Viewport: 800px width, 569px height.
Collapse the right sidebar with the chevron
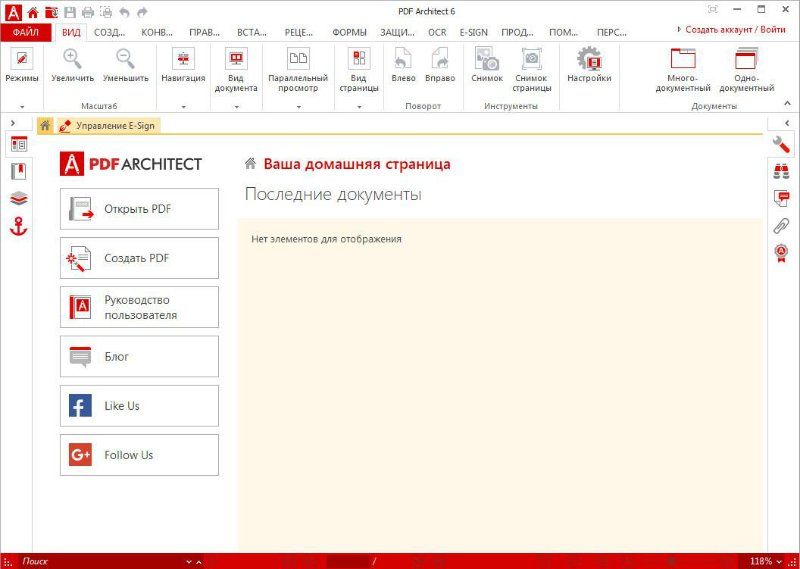787,123
